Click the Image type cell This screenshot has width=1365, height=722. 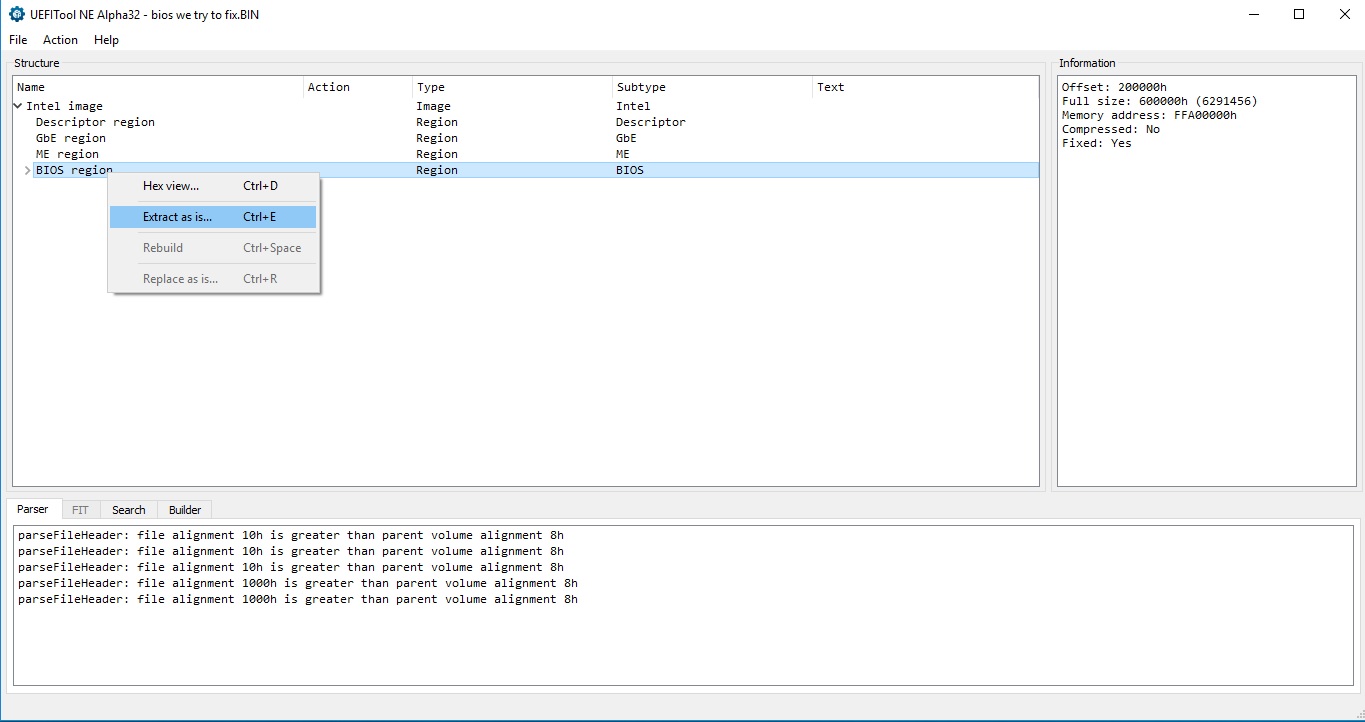click(434, 106)
